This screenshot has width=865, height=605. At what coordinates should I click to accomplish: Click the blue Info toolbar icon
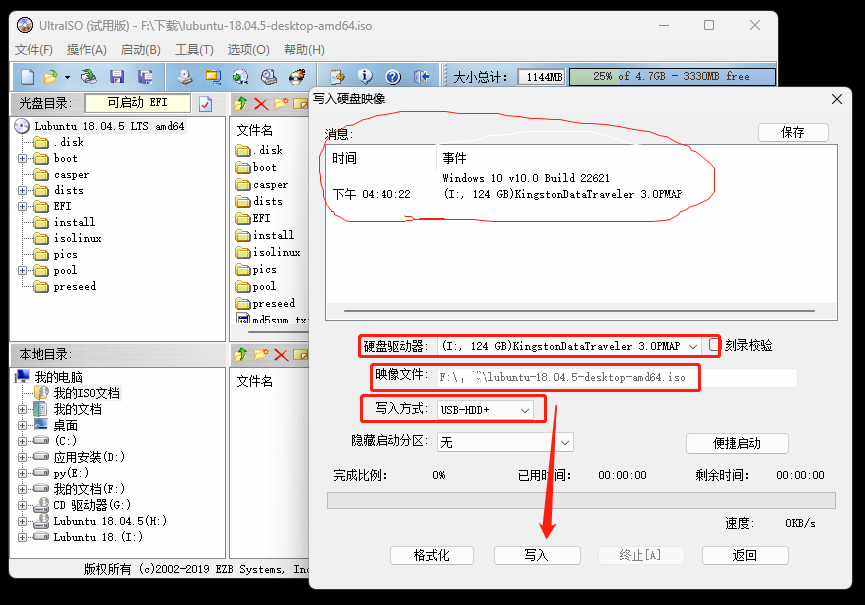tap(365, 77)
